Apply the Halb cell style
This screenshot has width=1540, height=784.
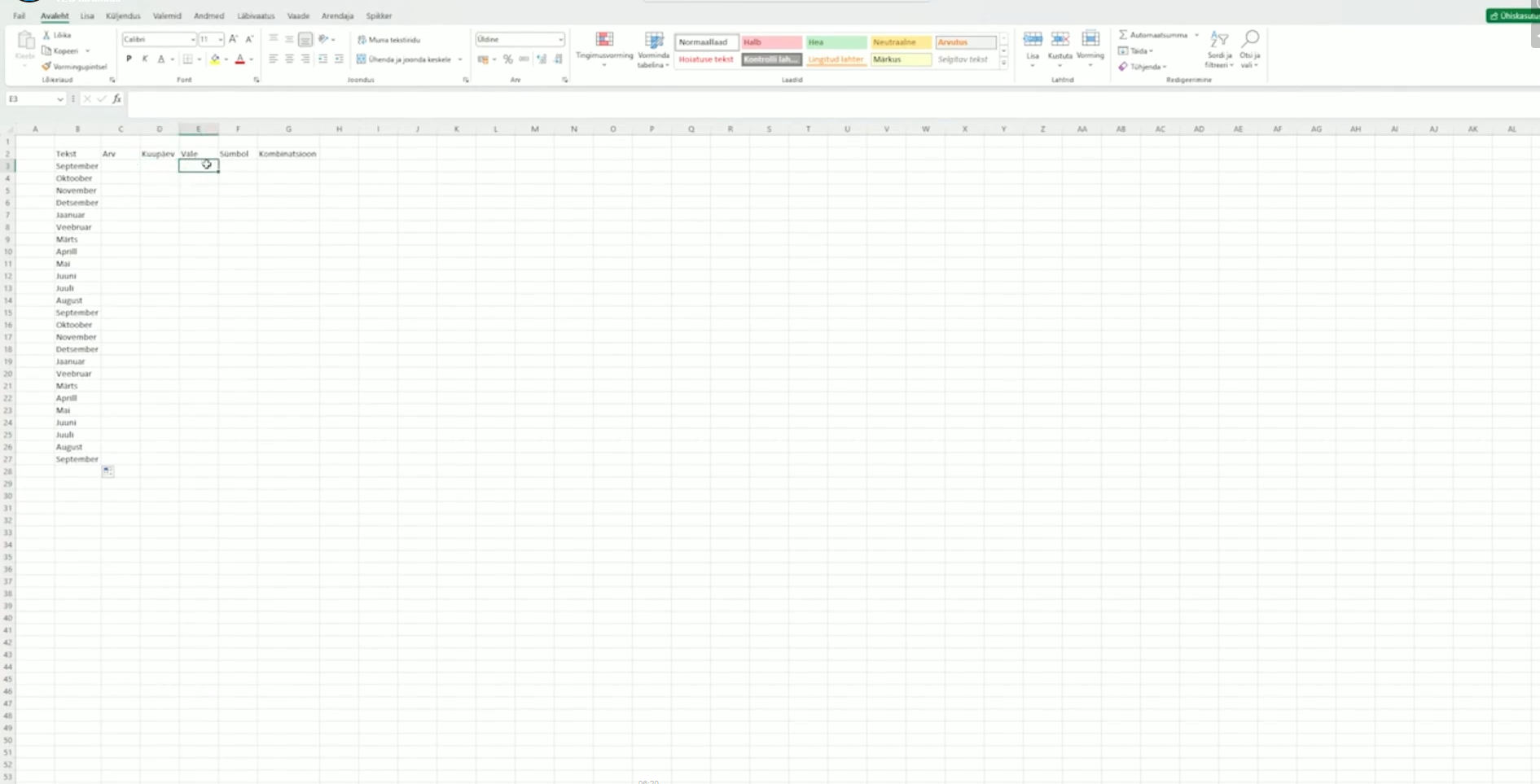771,42
